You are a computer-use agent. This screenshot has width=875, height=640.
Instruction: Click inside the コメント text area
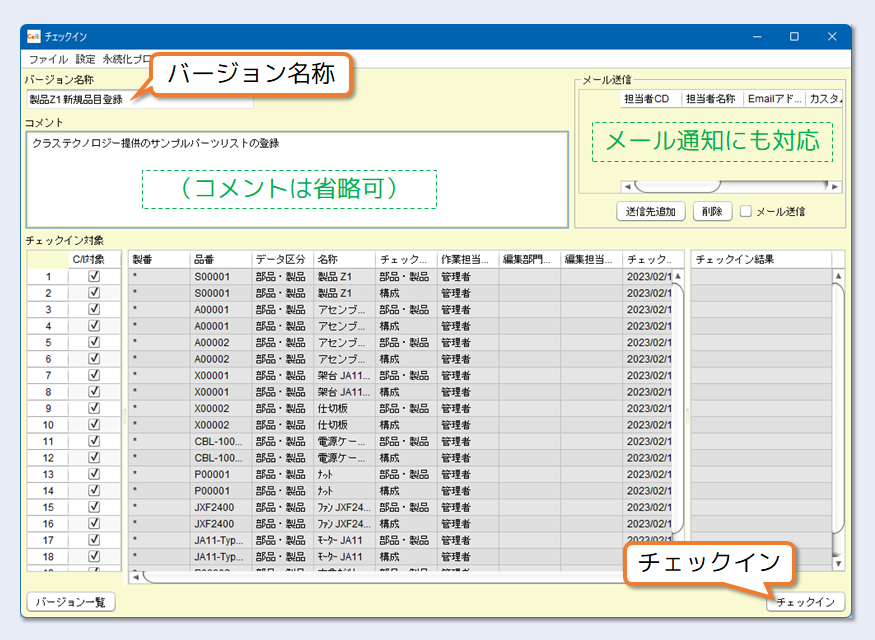(x=297, y=180)
